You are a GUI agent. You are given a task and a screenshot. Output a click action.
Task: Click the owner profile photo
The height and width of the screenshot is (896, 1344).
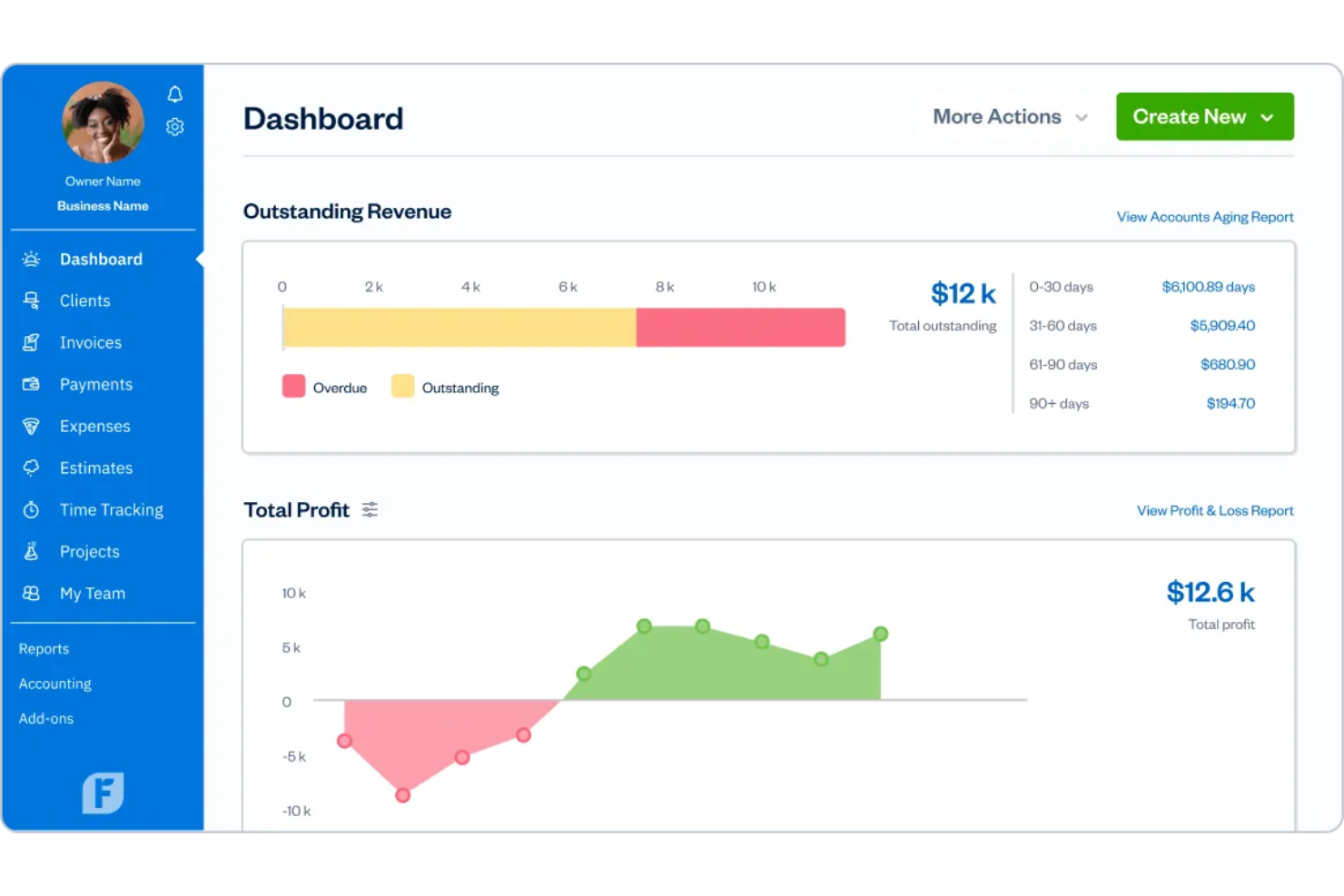102,121
